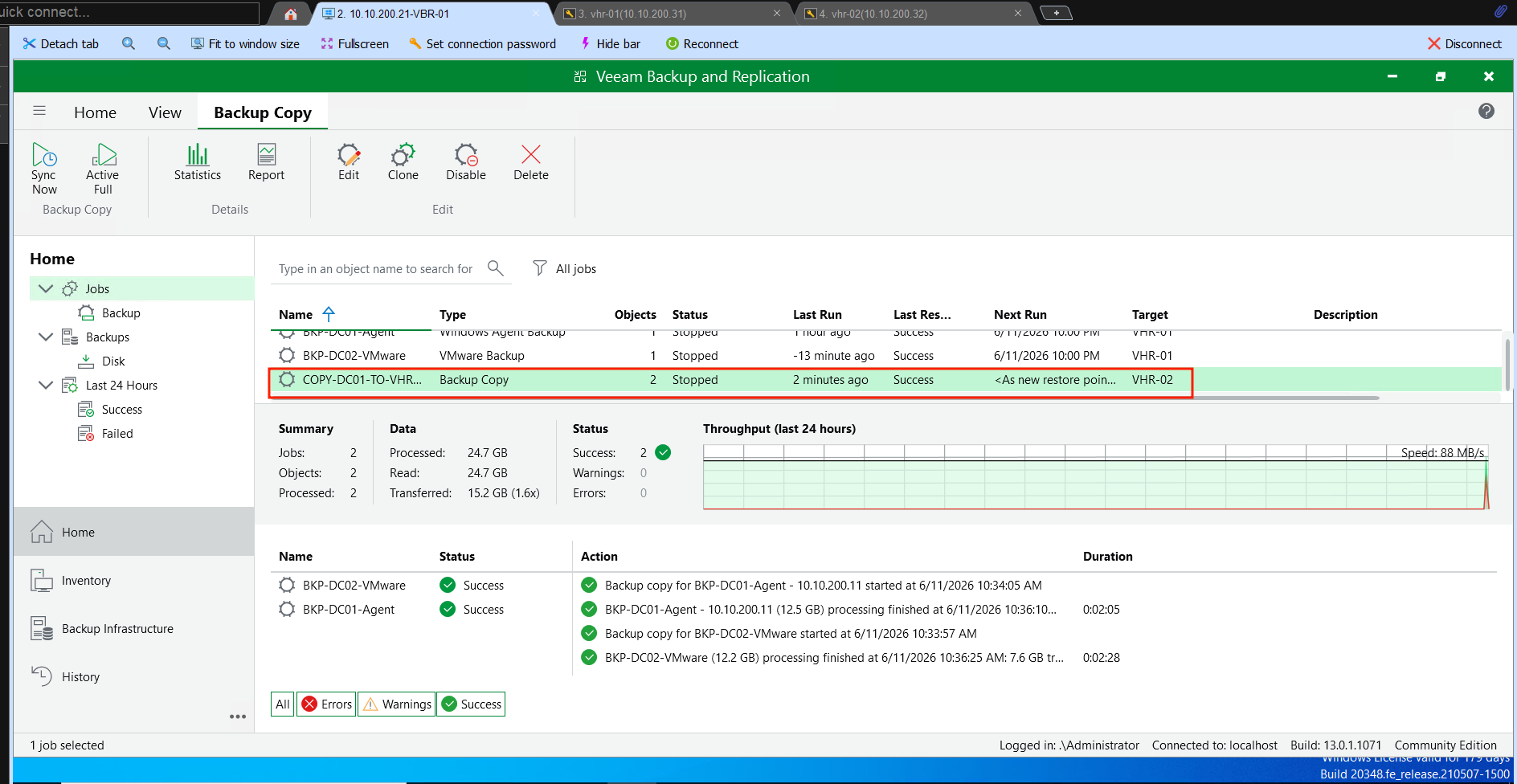This screenshot has height=784, width=1517.
Task: Select the Jobs tree item
Action: (141, 288)
